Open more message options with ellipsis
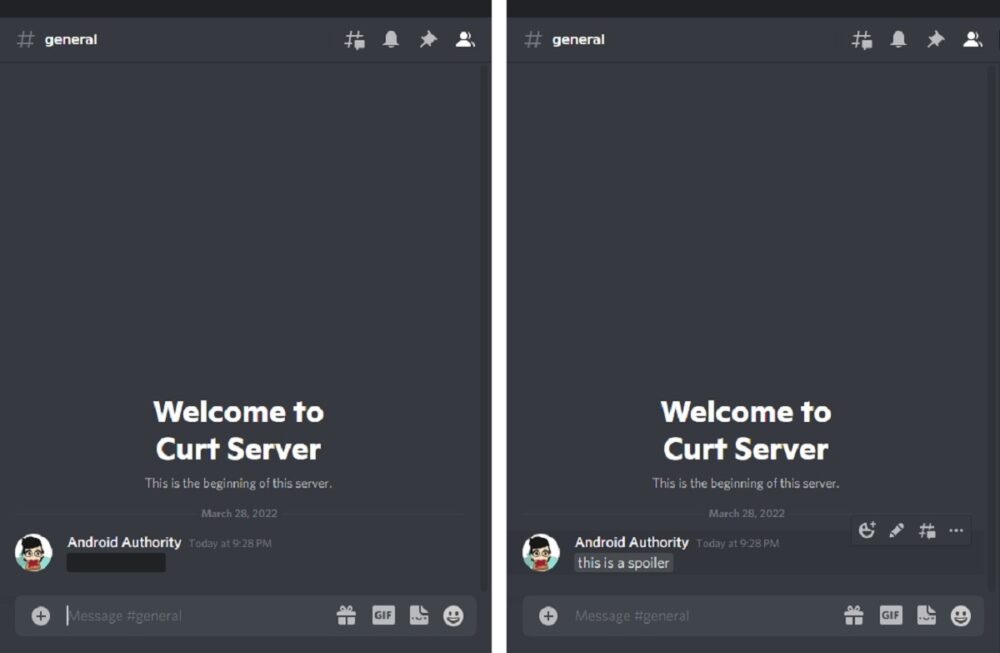 pos(953,530)
